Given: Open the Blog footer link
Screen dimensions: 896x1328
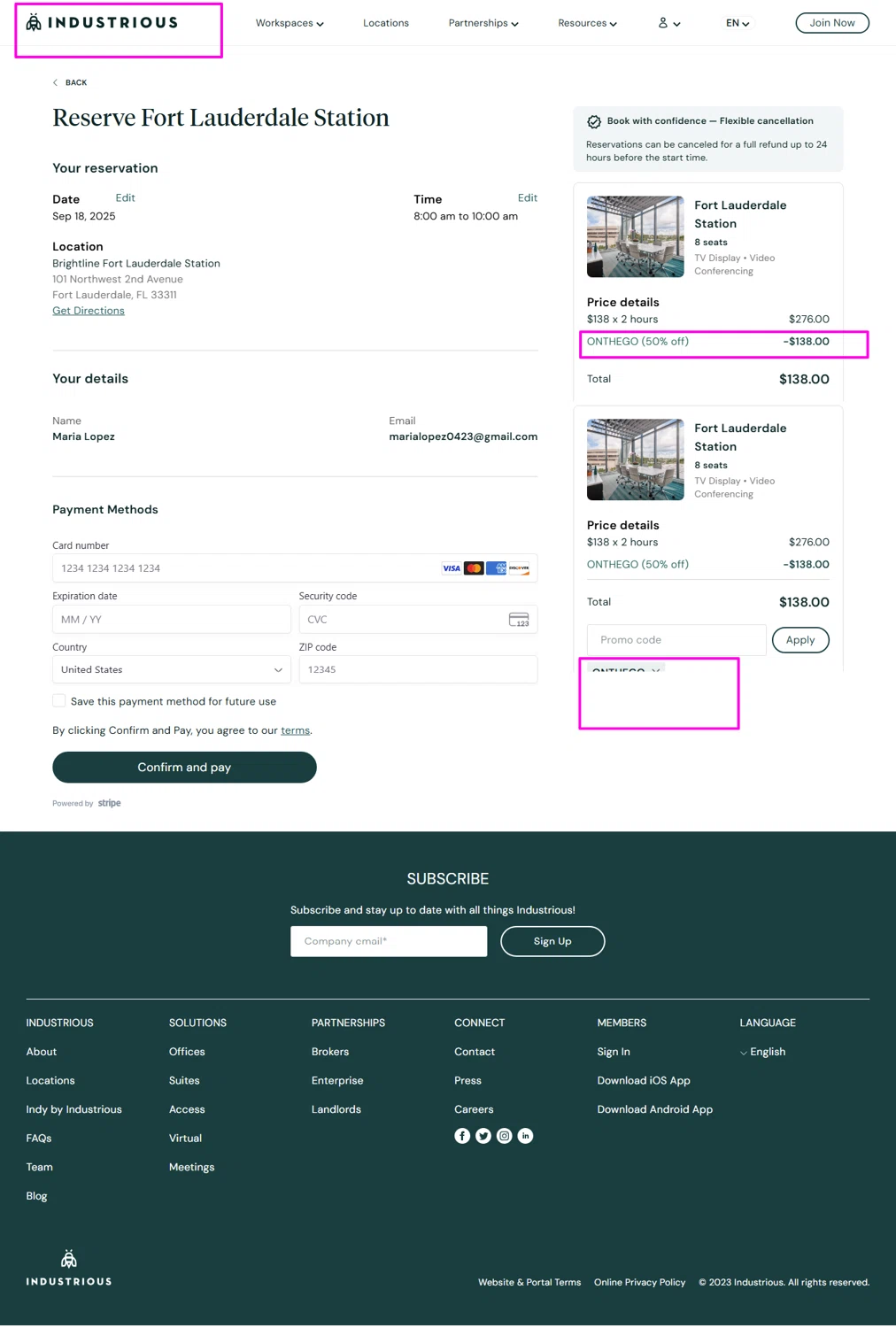Looking at the screenshot, I should 36,1196.
